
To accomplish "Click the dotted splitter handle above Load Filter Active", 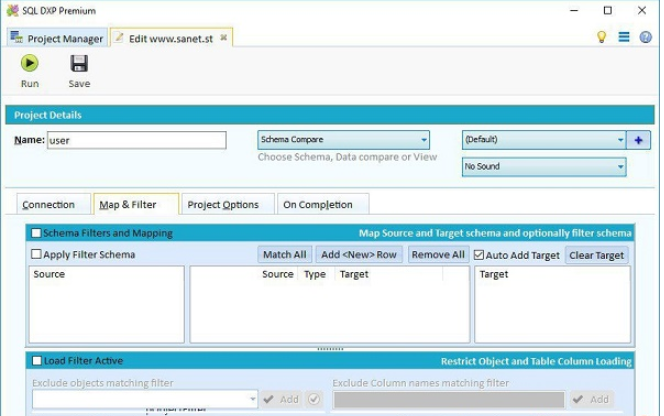I will point(330,349).
